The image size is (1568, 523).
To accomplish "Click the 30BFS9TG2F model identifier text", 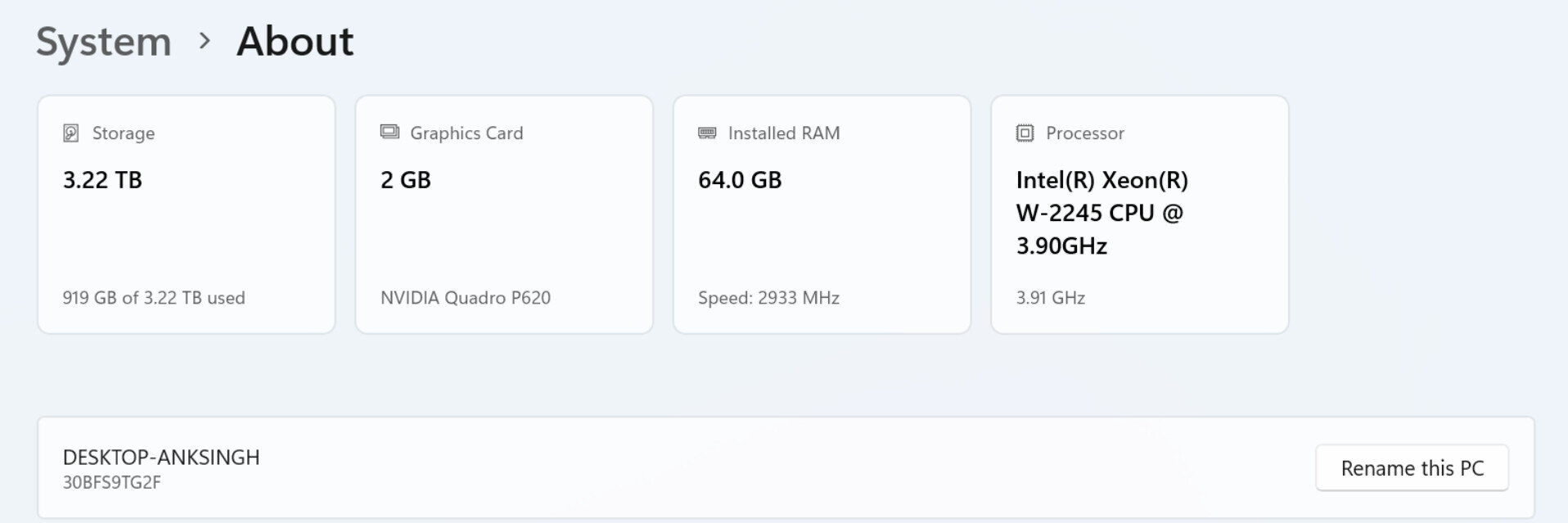I will pyautogui.click(x=112, y=483).
